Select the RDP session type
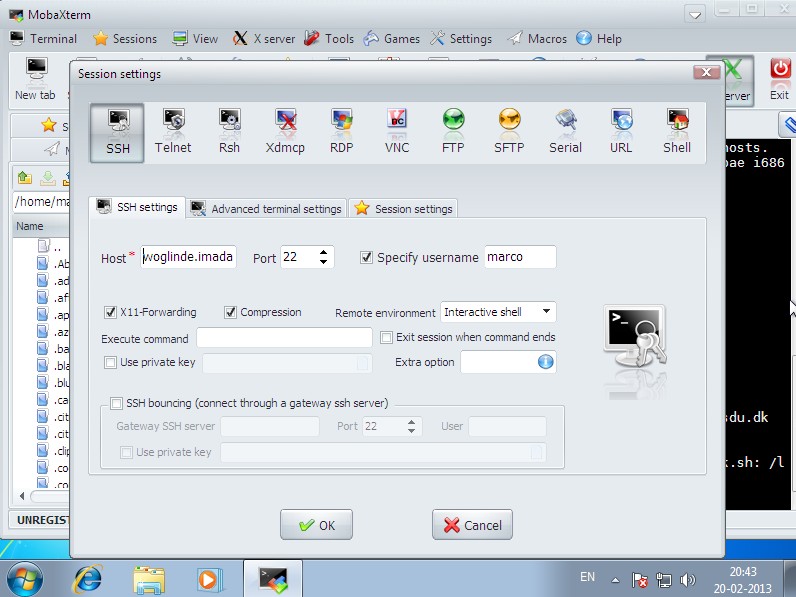This screenshot has width=796, height=597. pyautogui.click(x=341, y=133)
